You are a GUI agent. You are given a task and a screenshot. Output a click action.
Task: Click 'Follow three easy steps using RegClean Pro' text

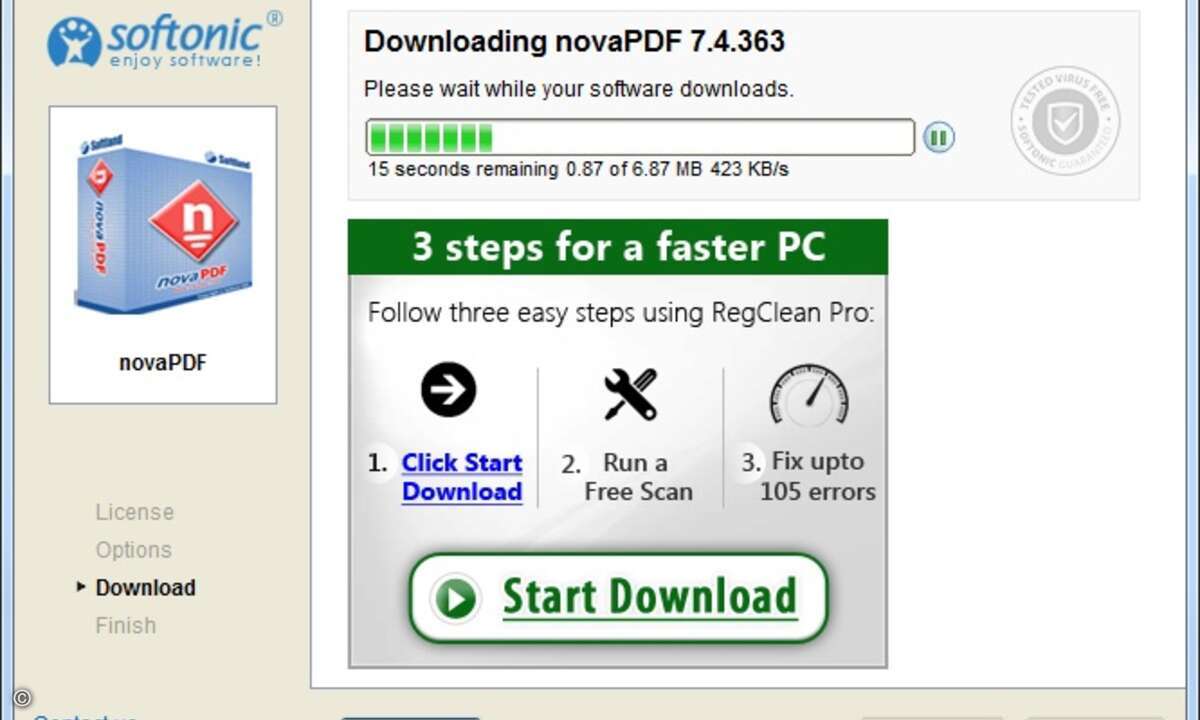point(621,313)
